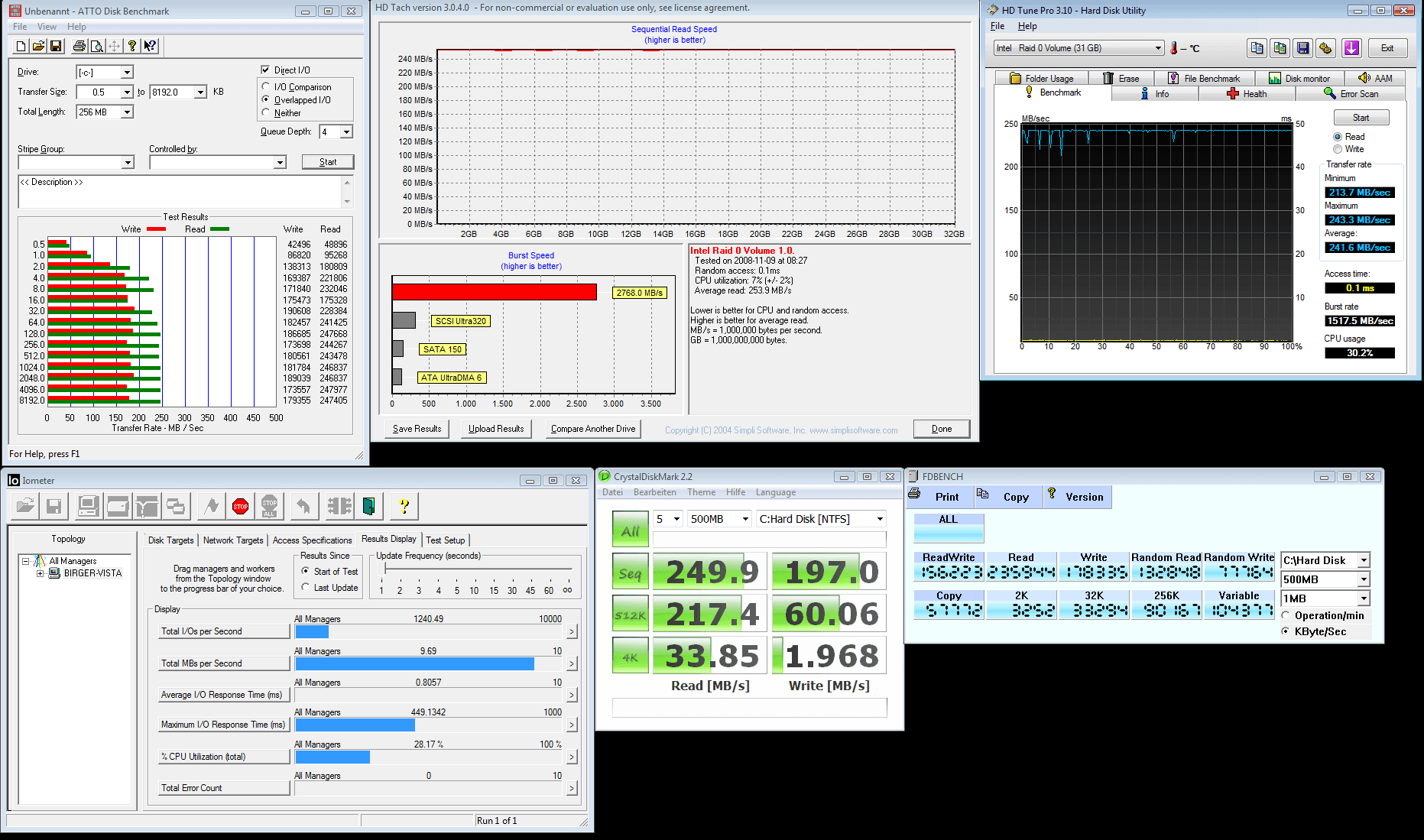
Task: Click the New Disk Worker icon in Iometer
Action: [118, 506]
